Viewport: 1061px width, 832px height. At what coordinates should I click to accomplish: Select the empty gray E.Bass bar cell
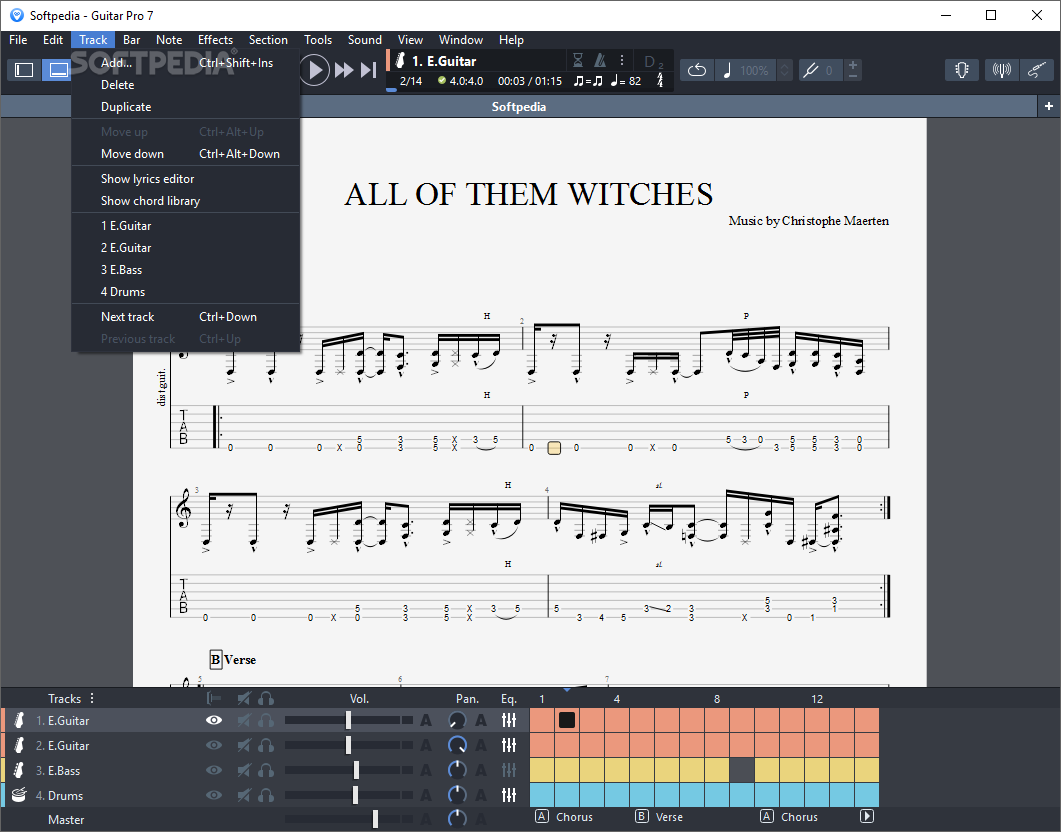[742, 770]
